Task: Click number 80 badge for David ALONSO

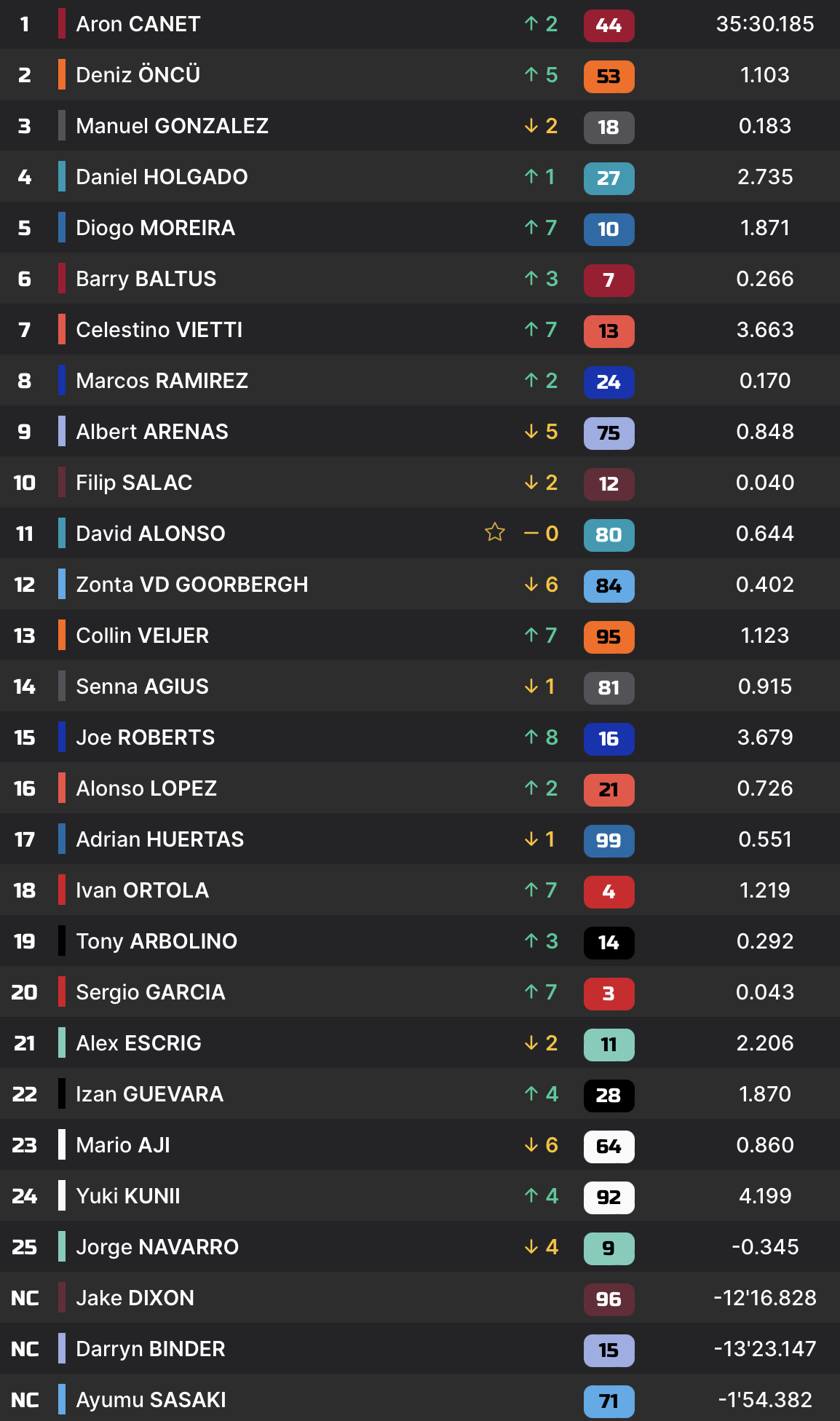Action: click(x=609, y=535)
